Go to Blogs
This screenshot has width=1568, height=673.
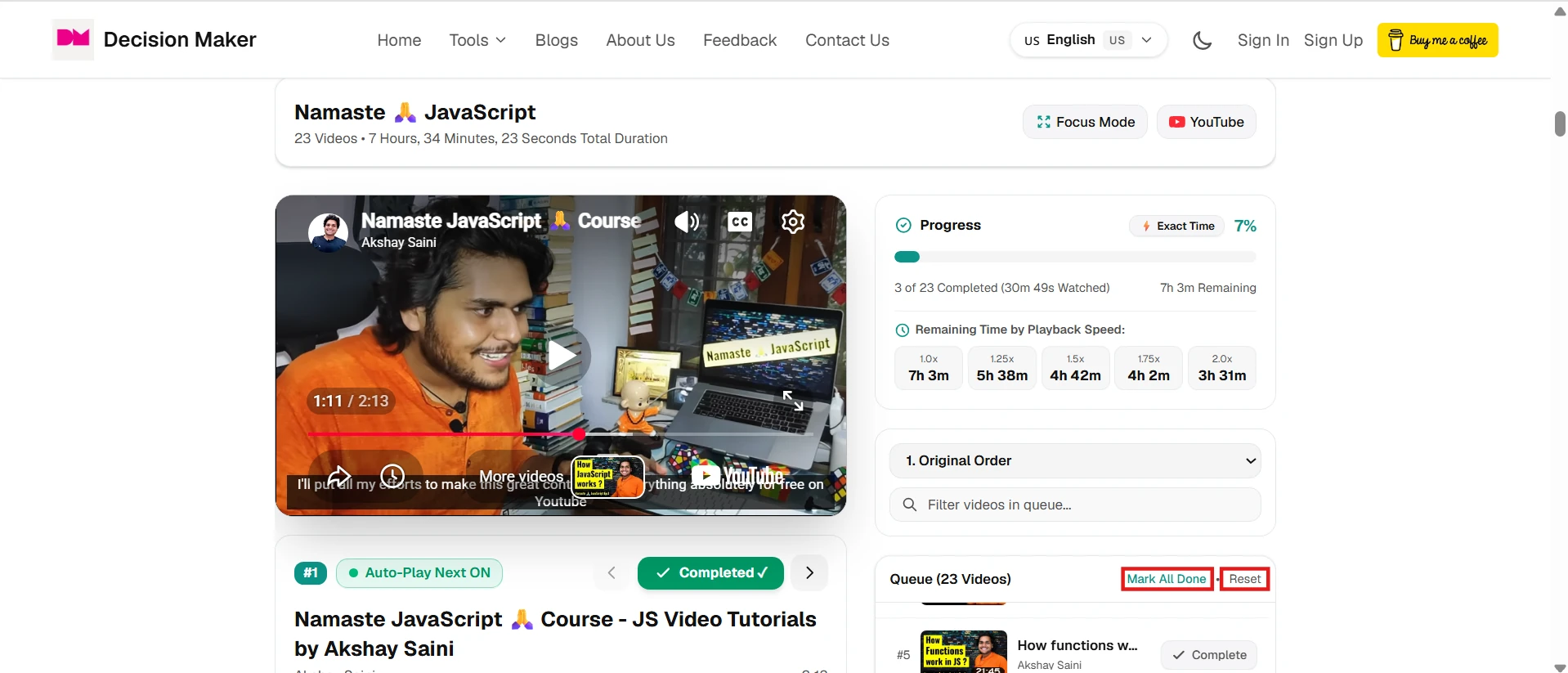556,40
